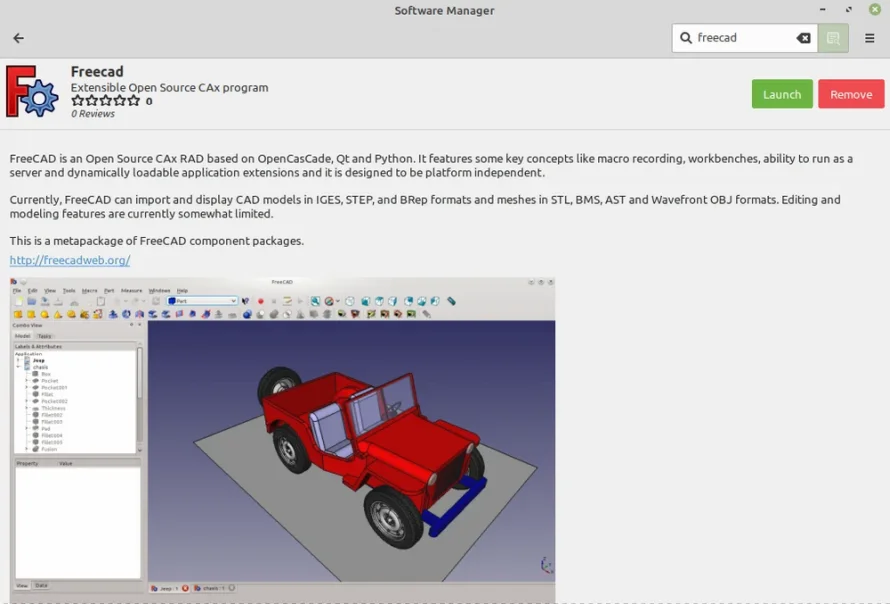Select the New document icon on FreeCAD's toolbar
Screen dimensions: 890x604
pos(19,301)
